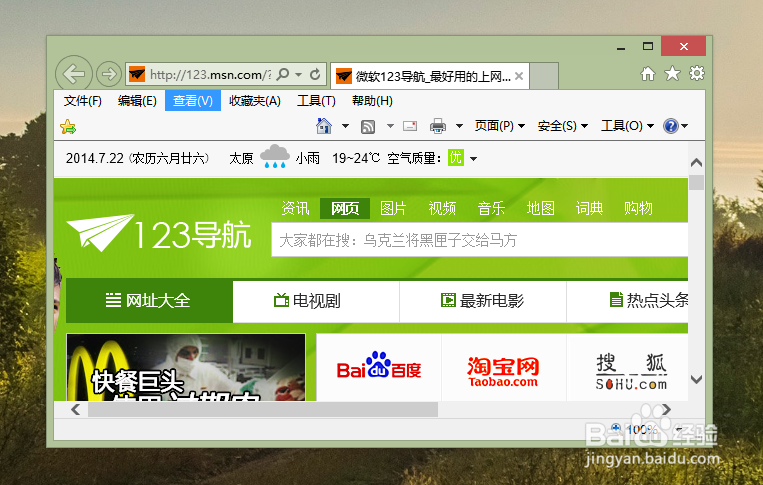Open the gear settings icon
This screenshot has height=485, width=763.
coord(697,73)
